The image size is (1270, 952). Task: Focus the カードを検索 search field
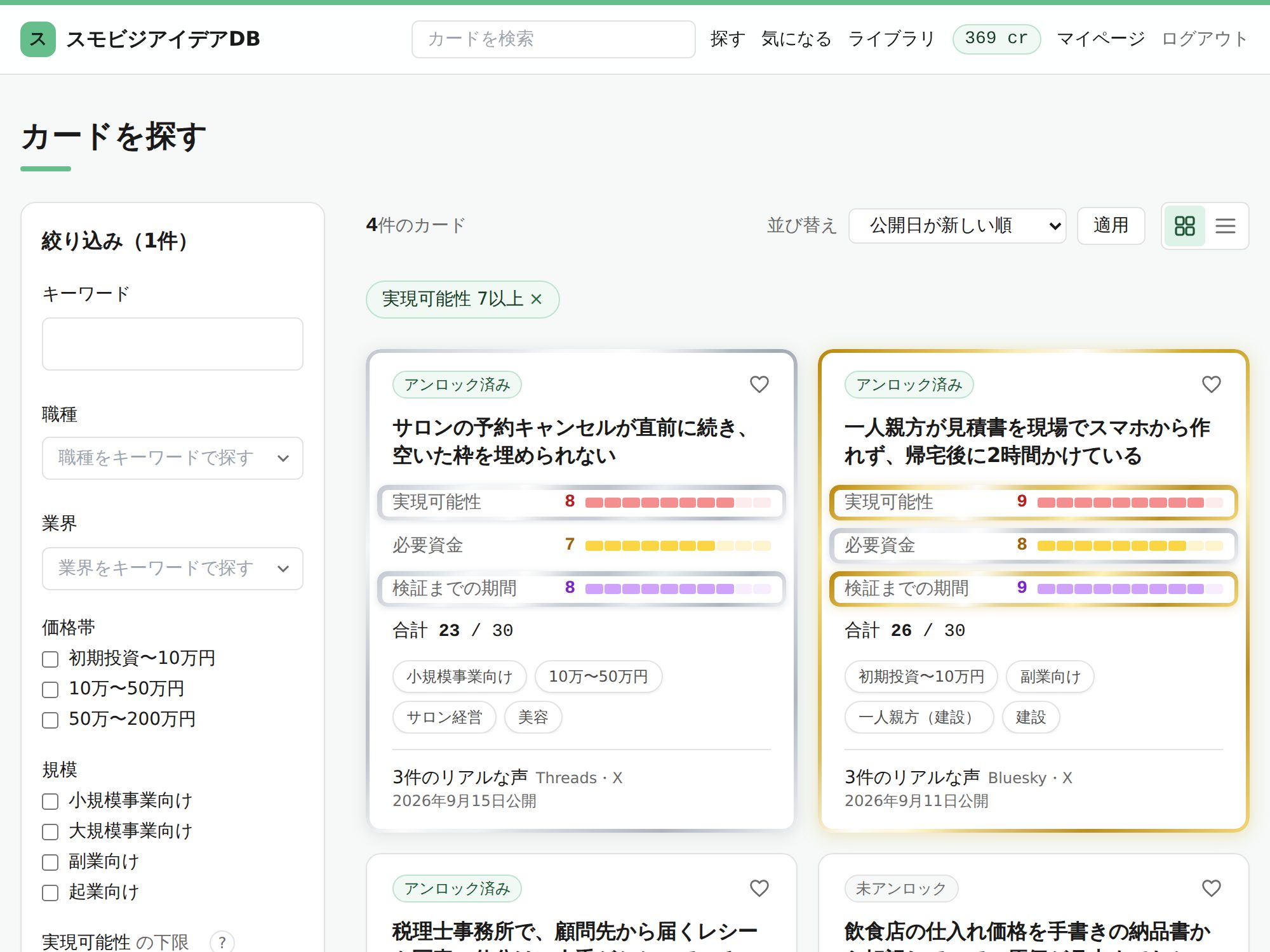coord(554,39)
